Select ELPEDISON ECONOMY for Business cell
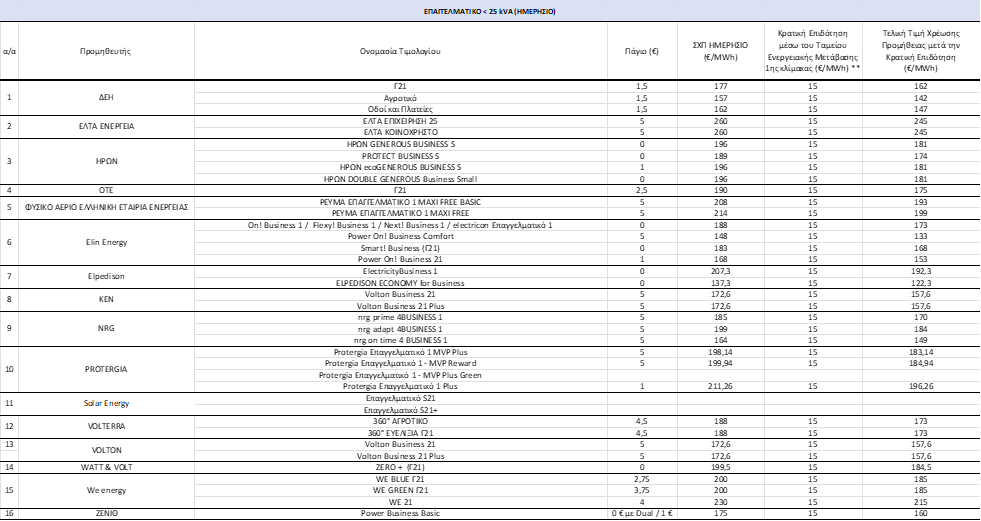 point(400,283)
